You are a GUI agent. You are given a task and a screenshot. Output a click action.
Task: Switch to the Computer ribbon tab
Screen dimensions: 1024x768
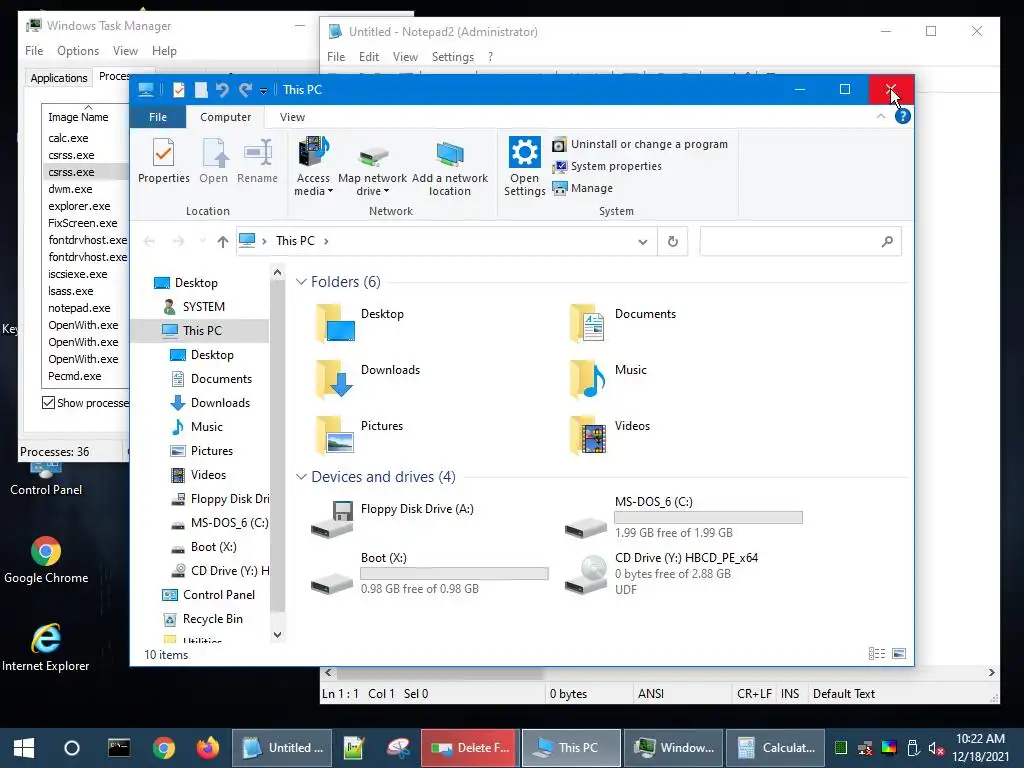(x=225, y=117)
